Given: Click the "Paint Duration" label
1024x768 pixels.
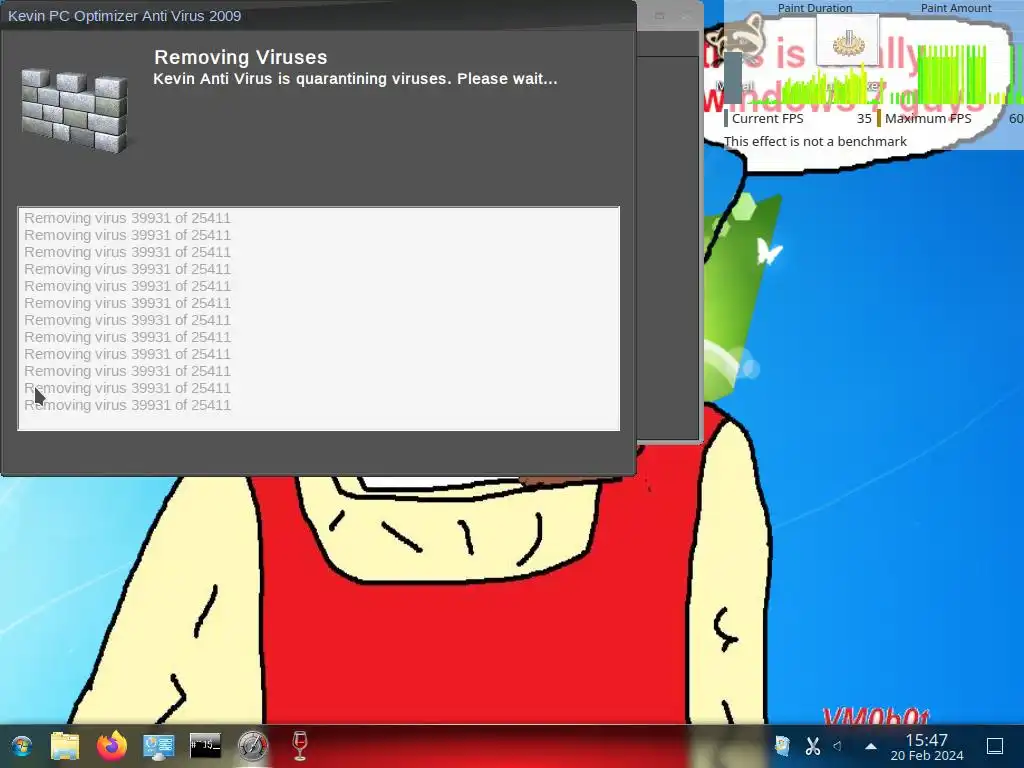Looking at the screenshot, I should click(x=814, y=8).
